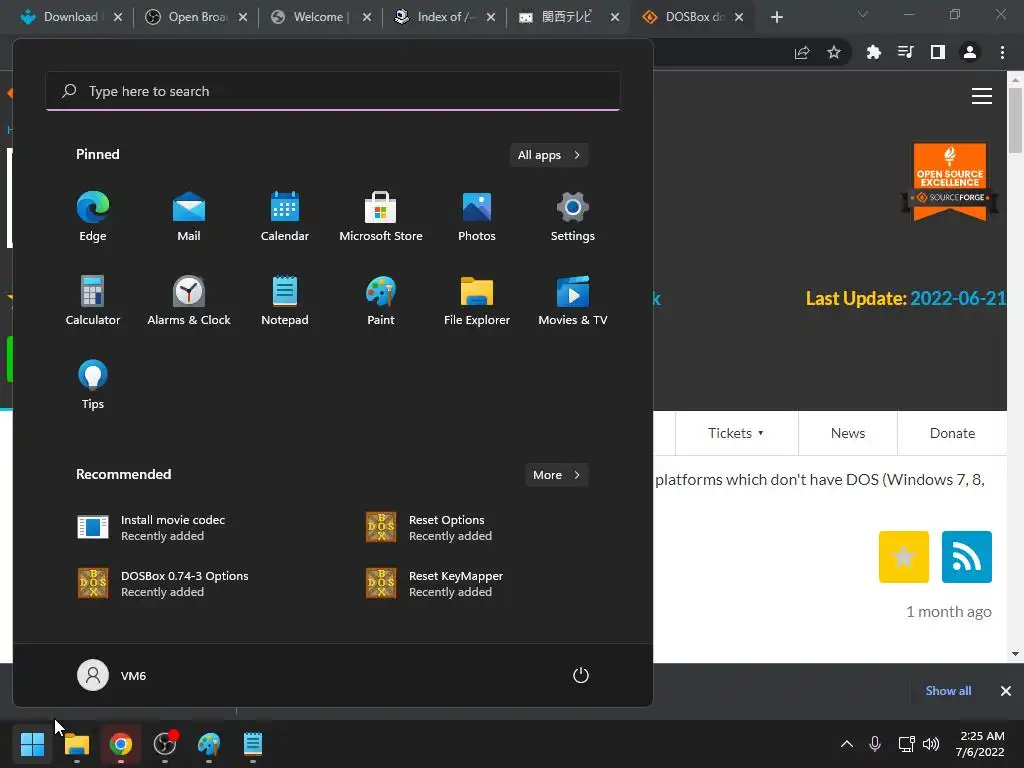Open File Explorer from pinned apps
Screen dimensions: 1024x768
click(x=477, y=300)
